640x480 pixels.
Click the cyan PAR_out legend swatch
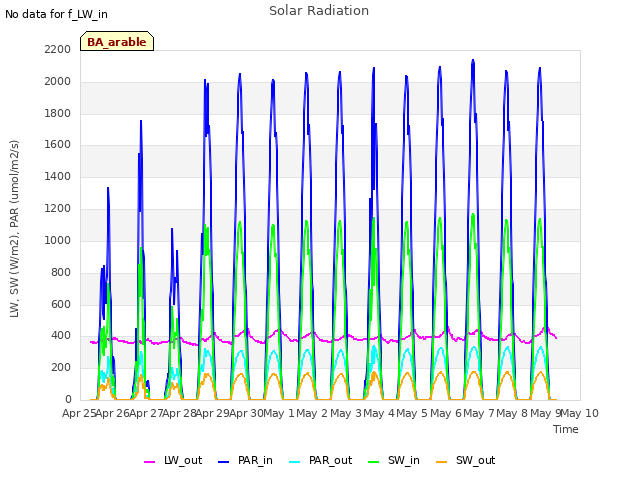click(294, 462)
